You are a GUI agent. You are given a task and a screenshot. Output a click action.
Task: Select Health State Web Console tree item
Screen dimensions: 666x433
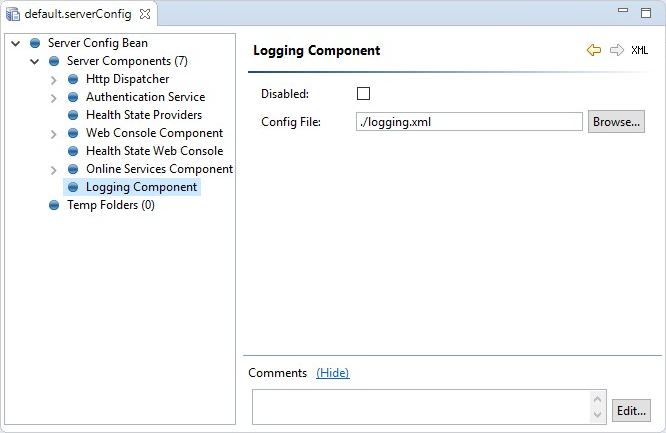tap(154, 151)
